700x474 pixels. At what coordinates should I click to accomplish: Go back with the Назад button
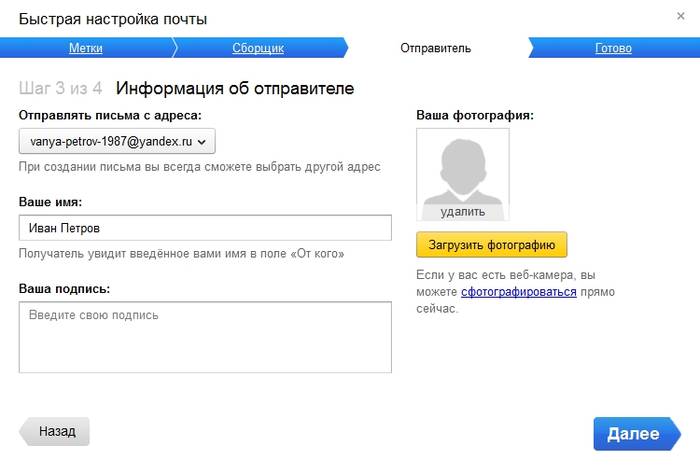click(56, 431)
